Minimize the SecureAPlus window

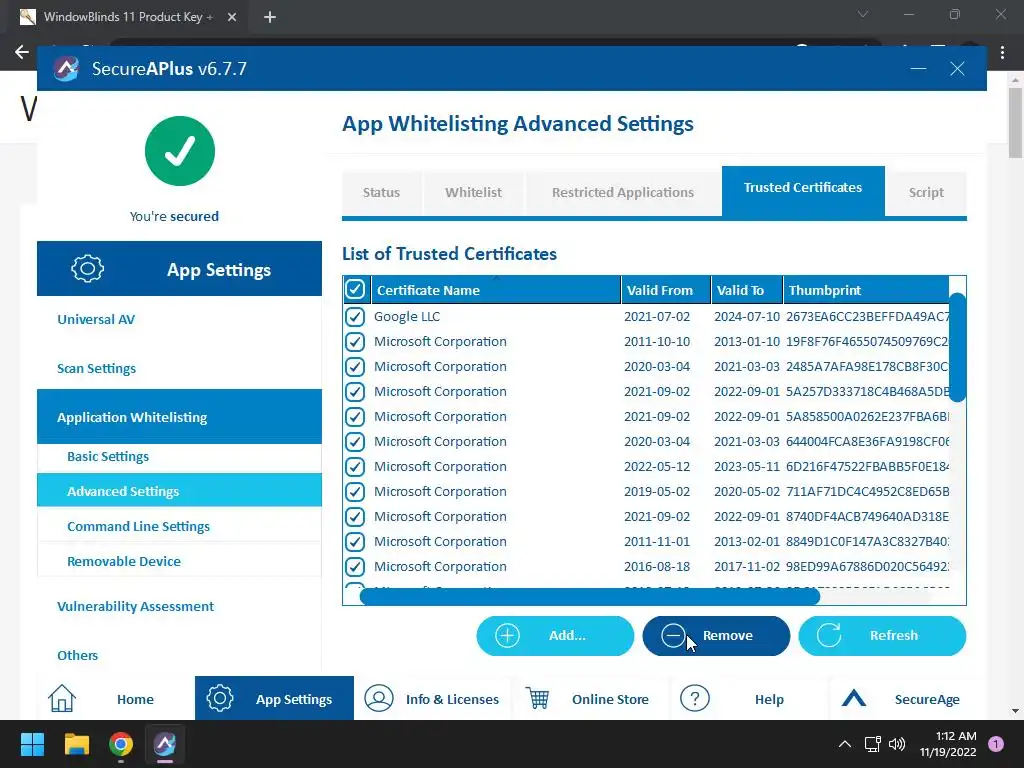click(x=918, y=69)
